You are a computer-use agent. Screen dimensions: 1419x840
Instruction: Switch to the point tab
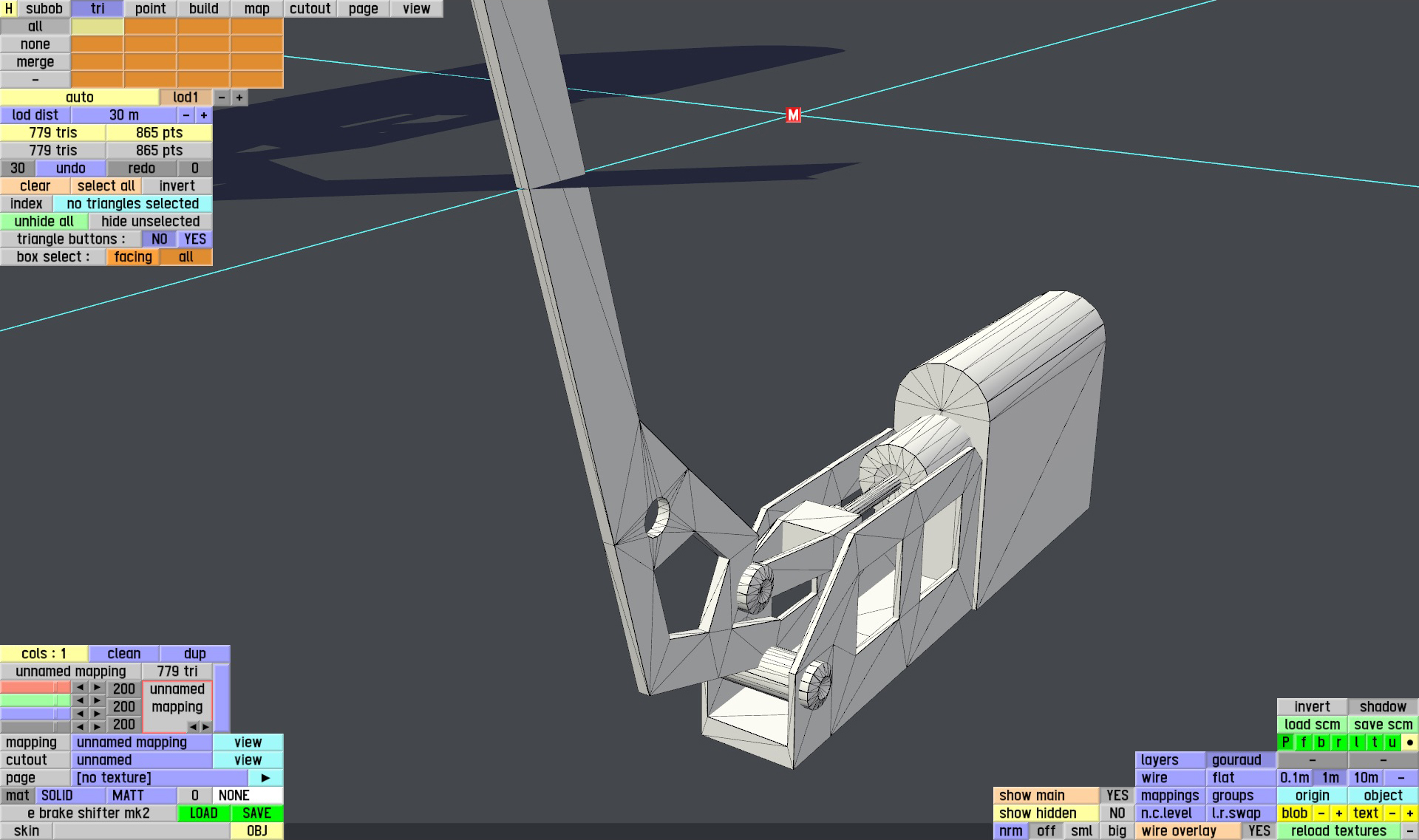coord(150,9)
